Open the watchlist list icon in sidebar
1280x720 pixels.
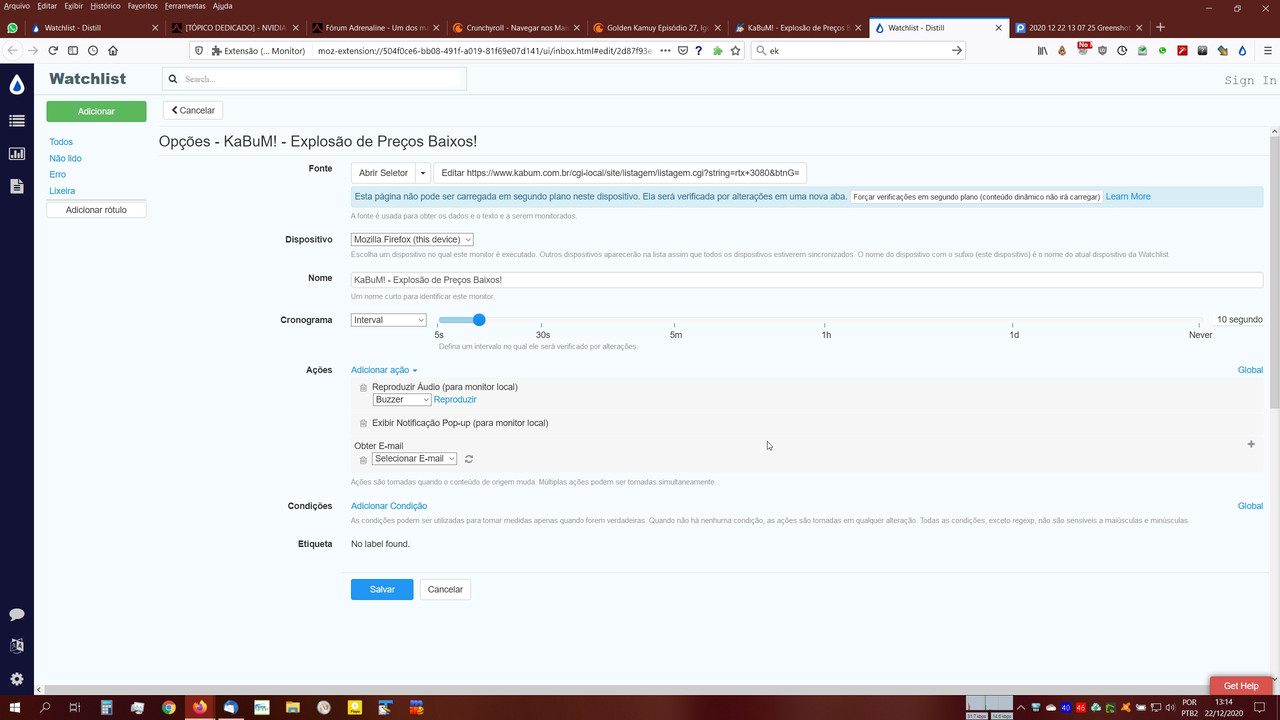click(16, 121)
